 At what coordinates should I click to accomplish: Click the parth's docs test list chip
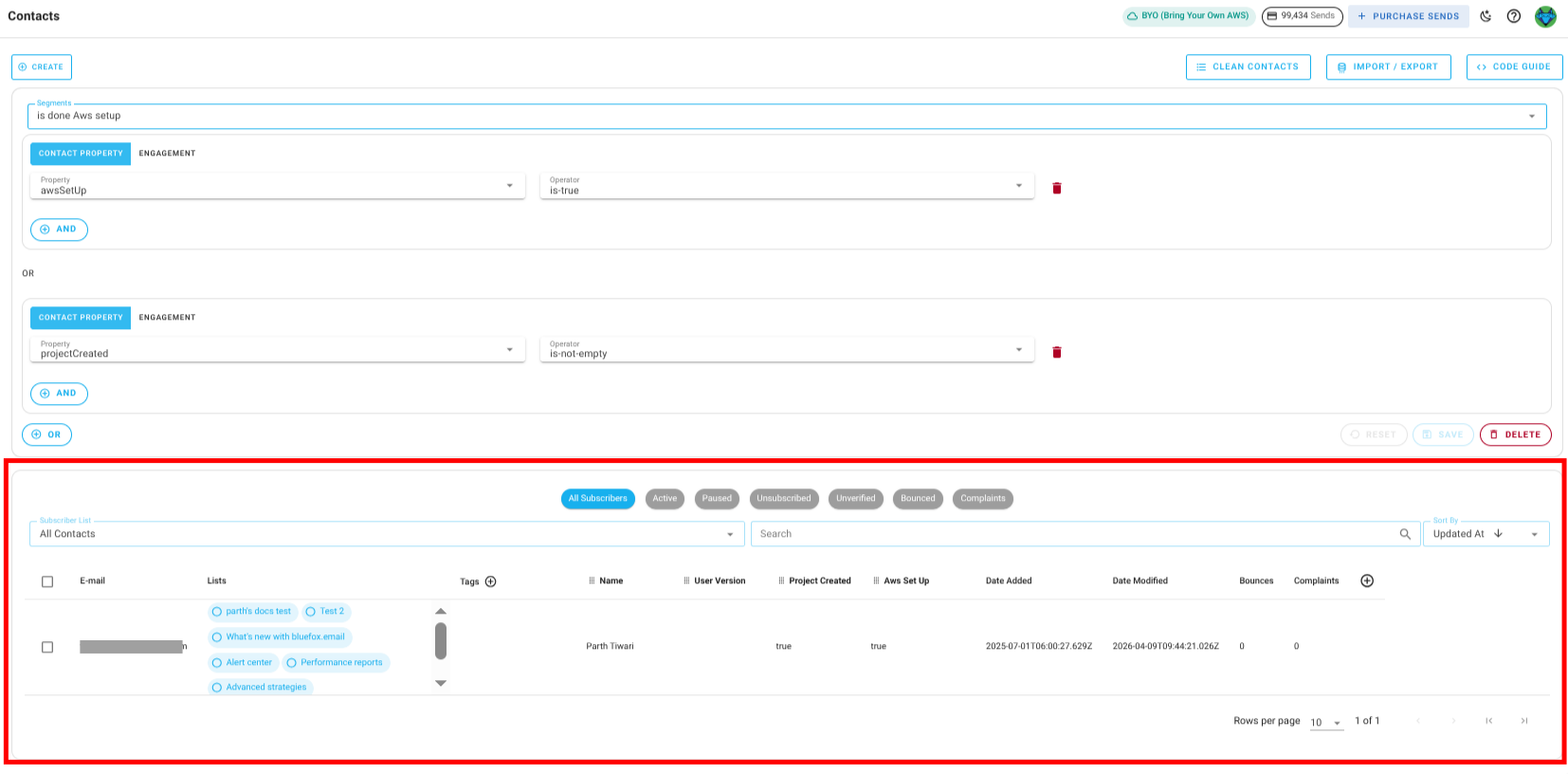coord(253,612)
